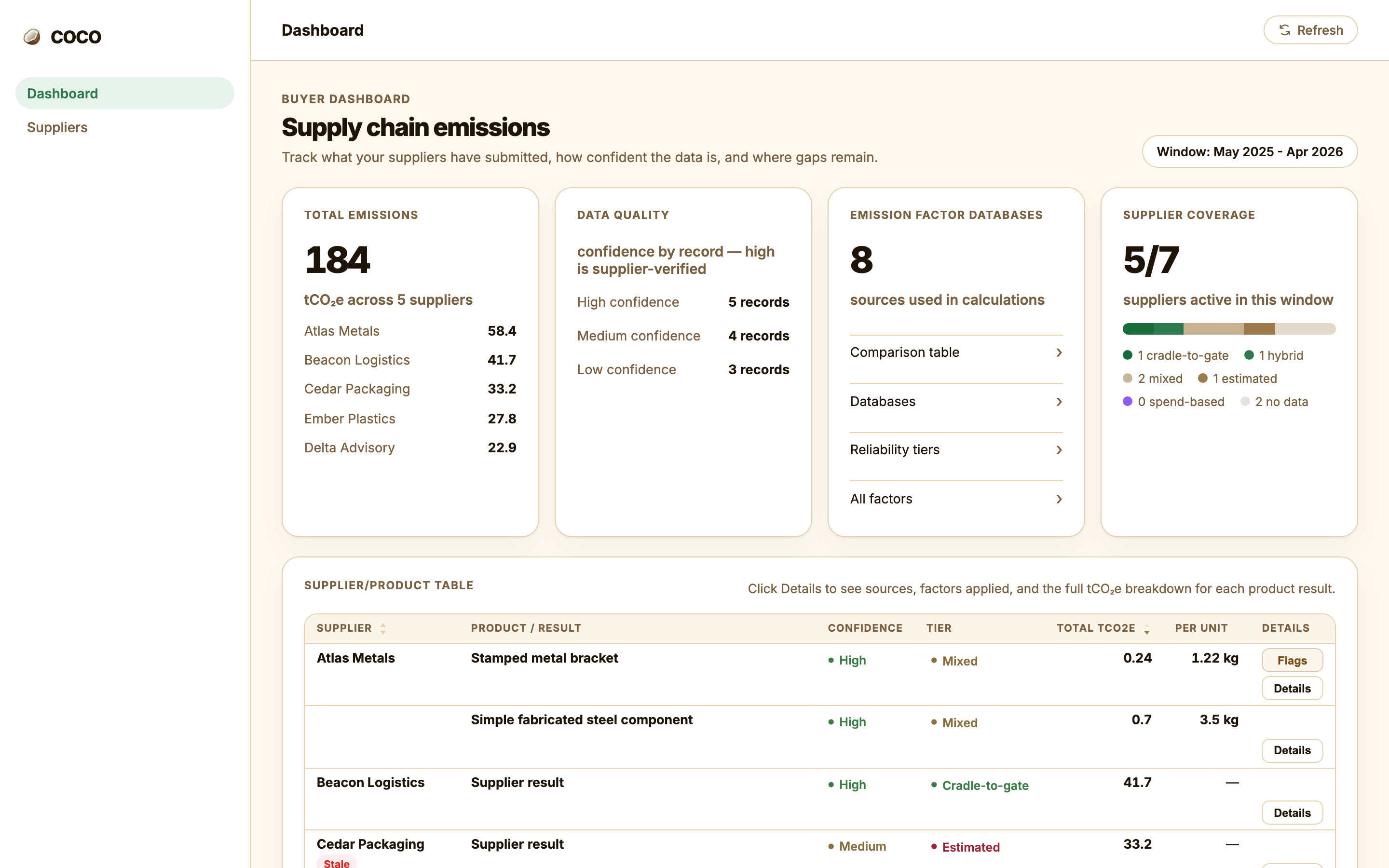Open Details for Simple fabricated steel component
This screenshot has height=868, width=1389.
pyautogui.click(x=1292, y=750)
